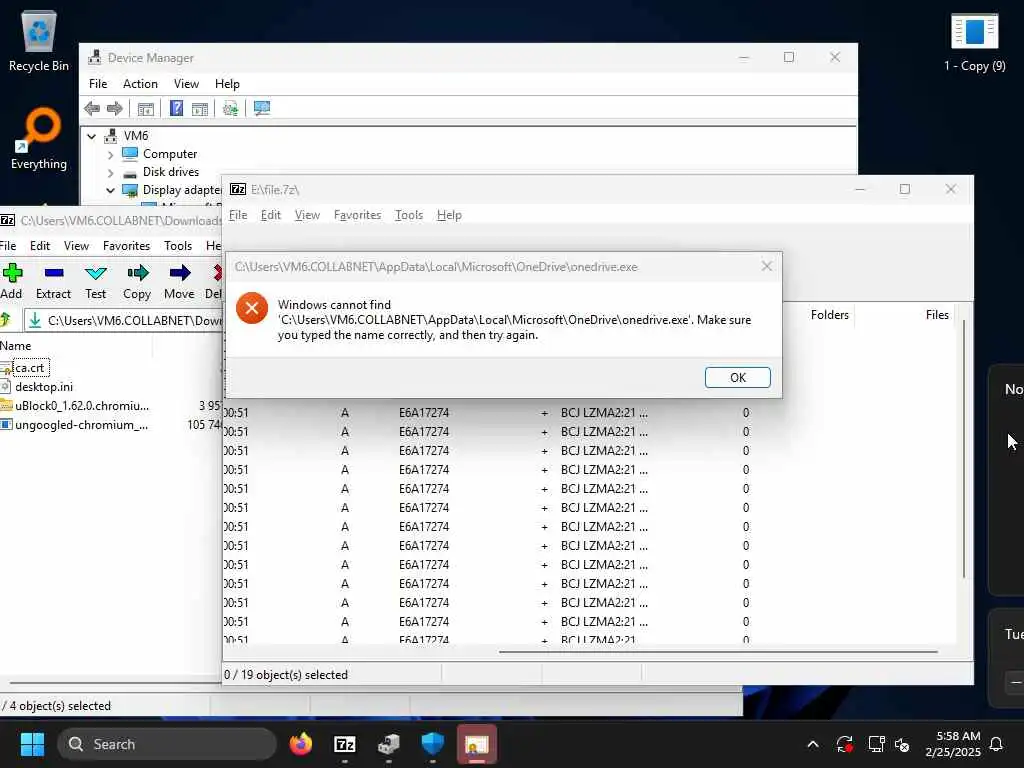Open notifications bell icon
Viewport: 1024px width, 768px height.
(x=997, y=744)
